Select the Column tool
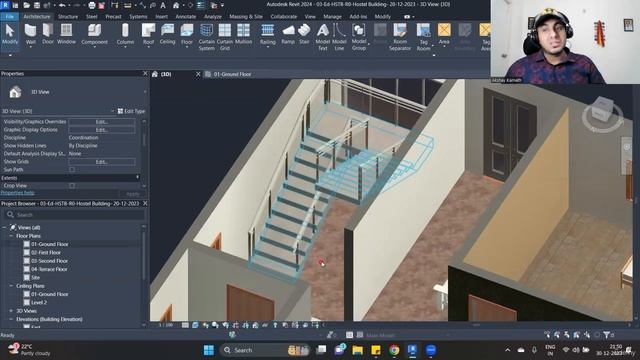 point(125,34)
